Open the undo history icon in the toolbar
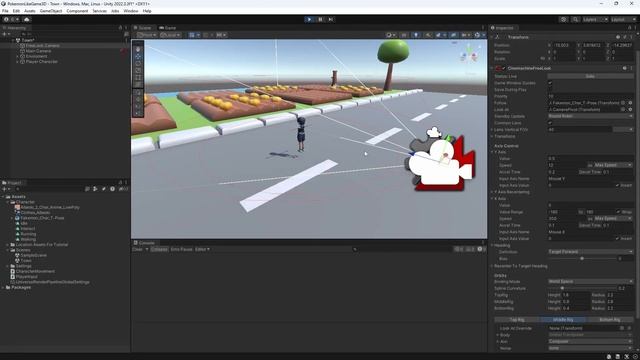640x360 pixels. (x=564, y=19)
